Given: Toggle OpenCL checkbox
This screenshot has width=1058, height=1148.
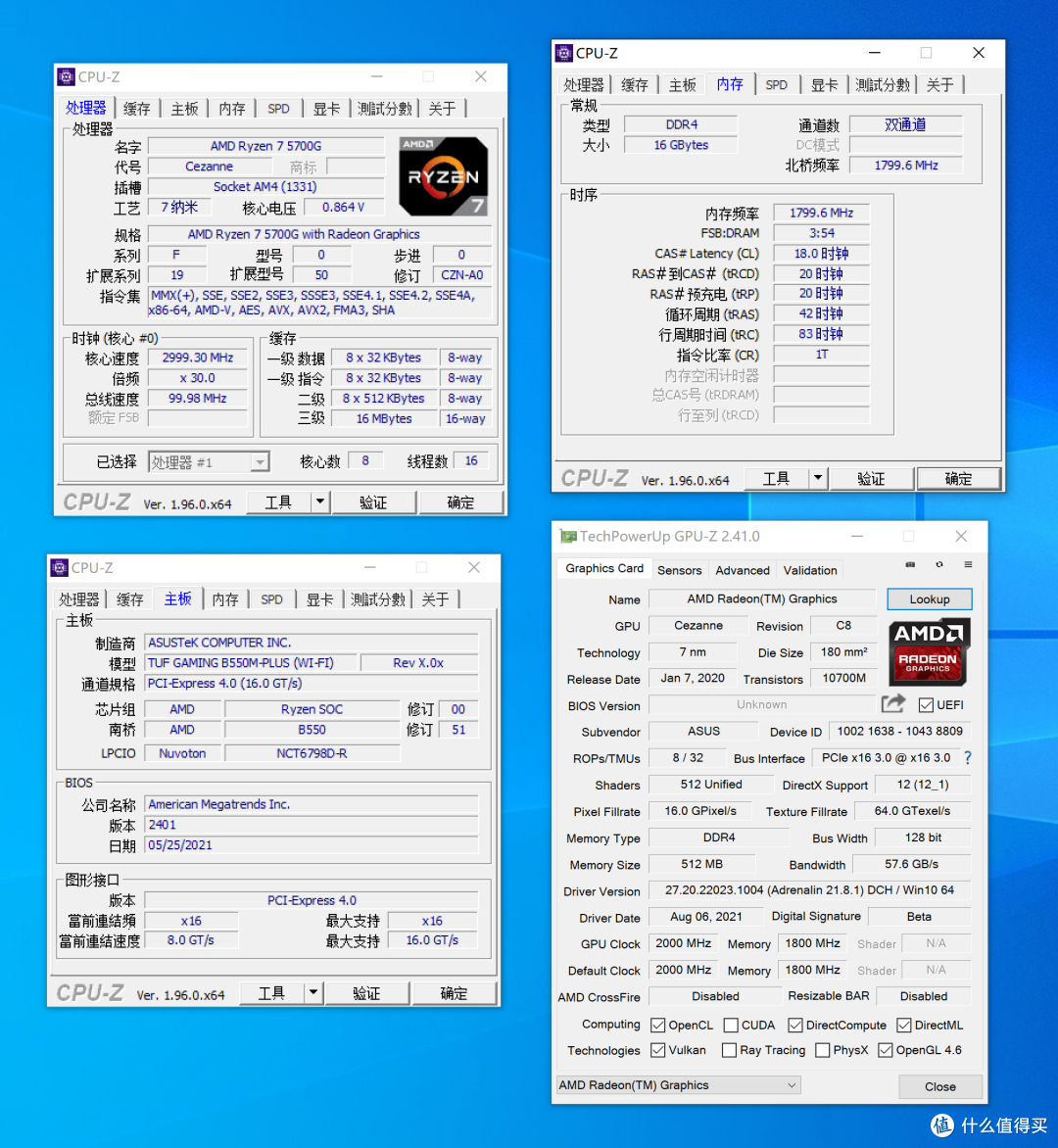Looking at the screenshot, I should coord(657,1025).
